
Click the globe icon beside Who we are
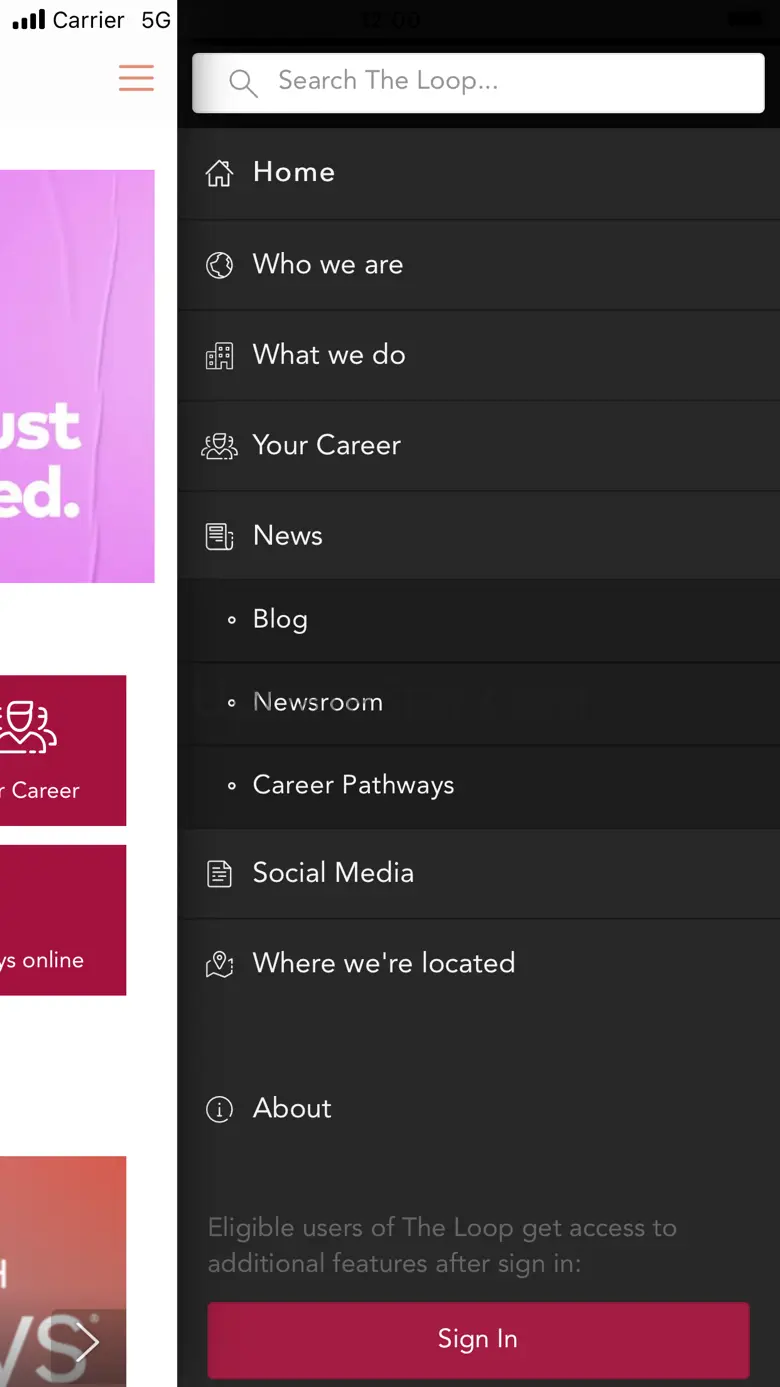pos(219,265)
